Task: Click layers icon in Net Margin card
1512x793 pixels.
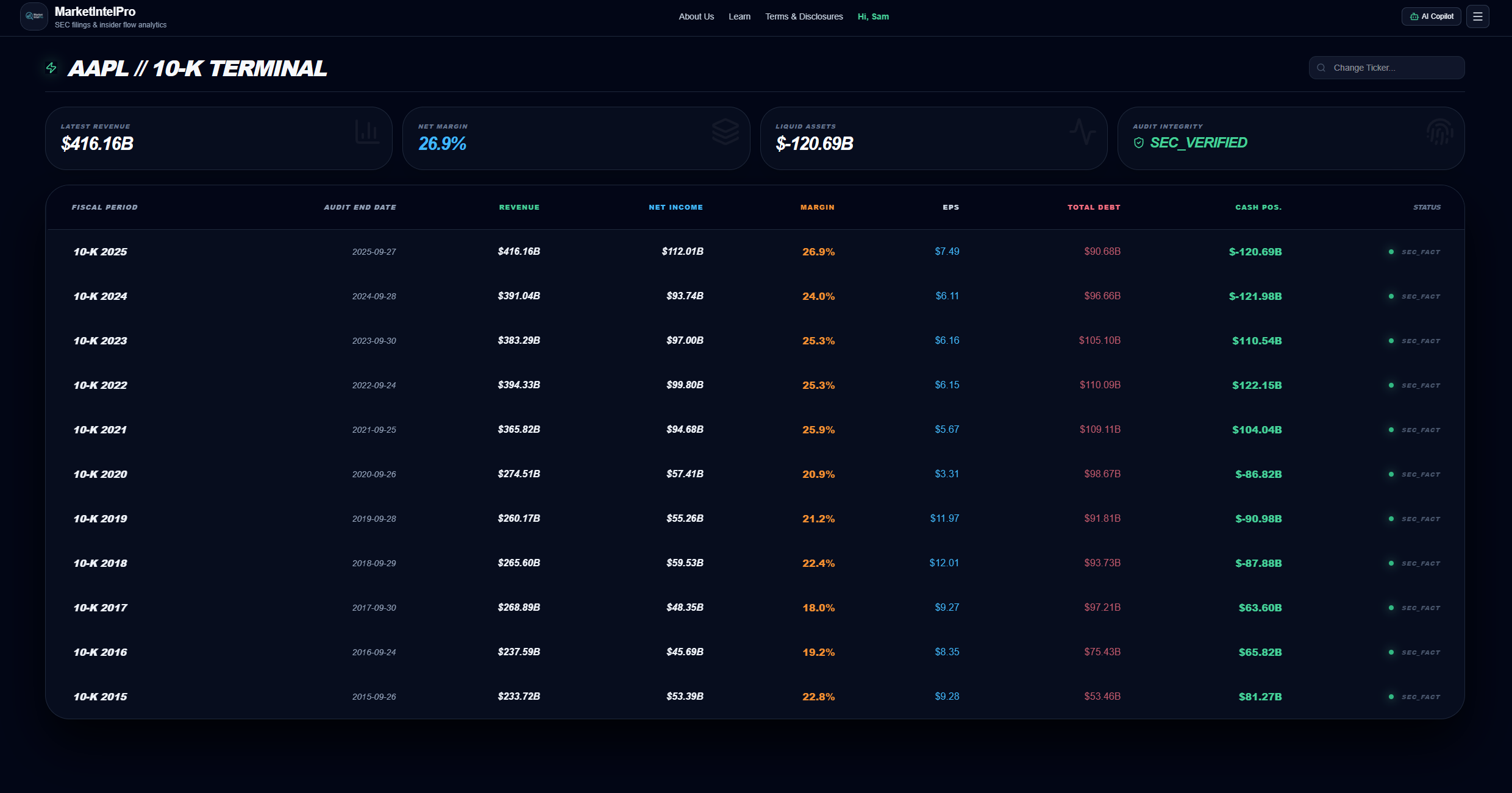Action: [725, 132]
